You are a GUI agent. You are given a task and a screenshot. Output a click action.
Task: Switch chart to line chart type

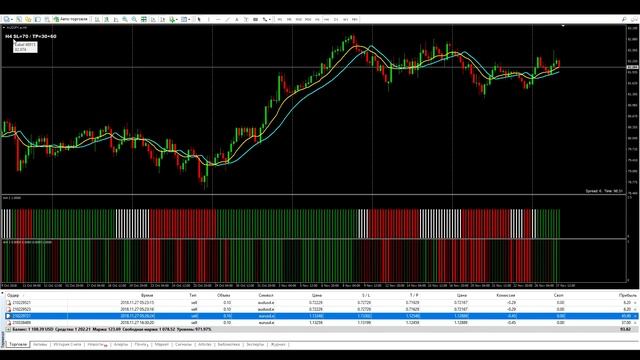[116, 19]
